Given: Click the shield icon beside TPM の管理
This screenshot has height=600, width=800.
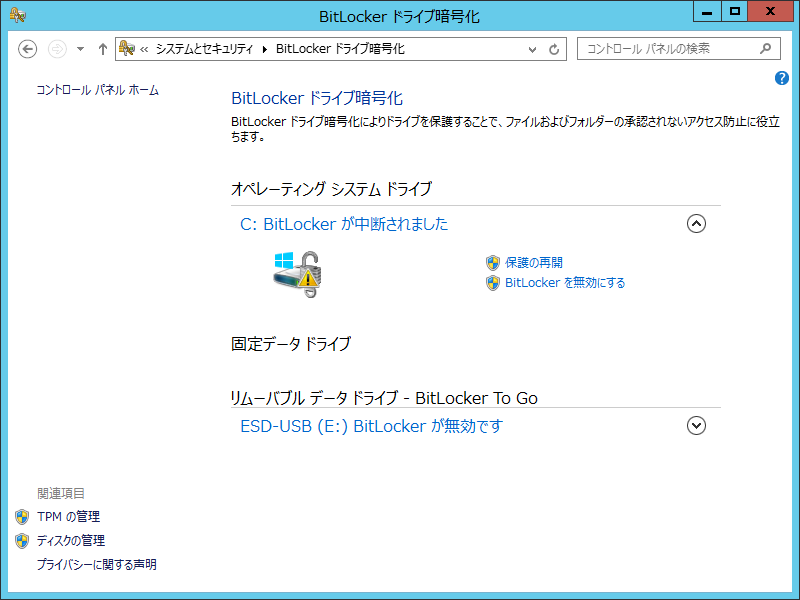Looking at the screenshot, I should (x=22, y=517).
